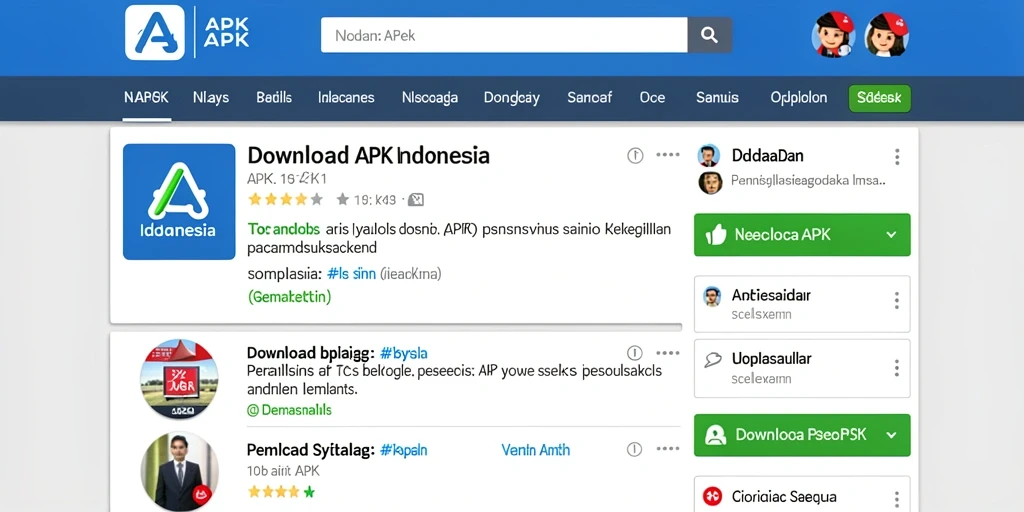Viewport: 1024px width, 512px height.
Task: Click the DddaaDan name
Action: pyautogui.click(x=767, y=156)
